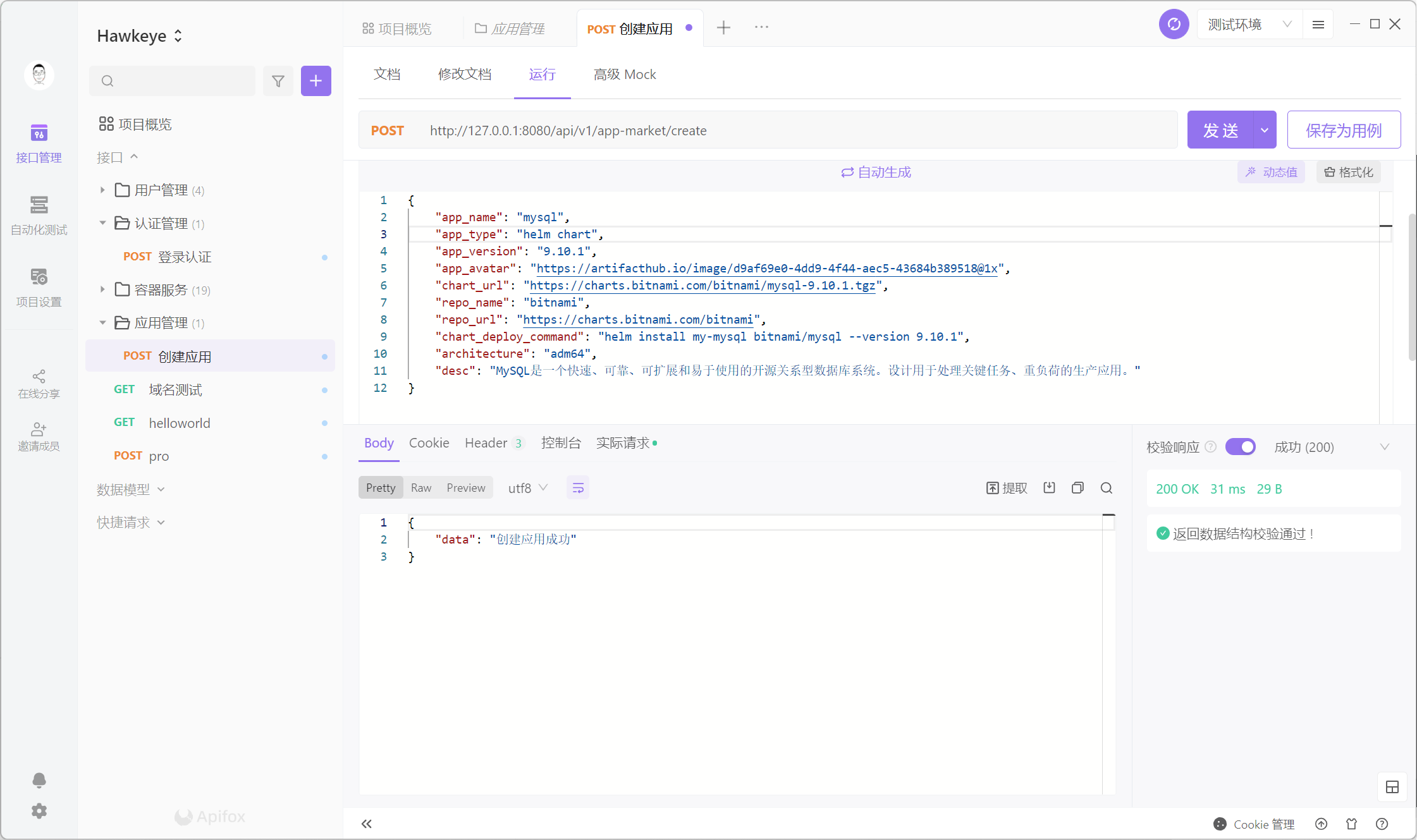Screen dimensions: 1417x840
Task: Select the Preview view mode
Action: coord(466,487)
